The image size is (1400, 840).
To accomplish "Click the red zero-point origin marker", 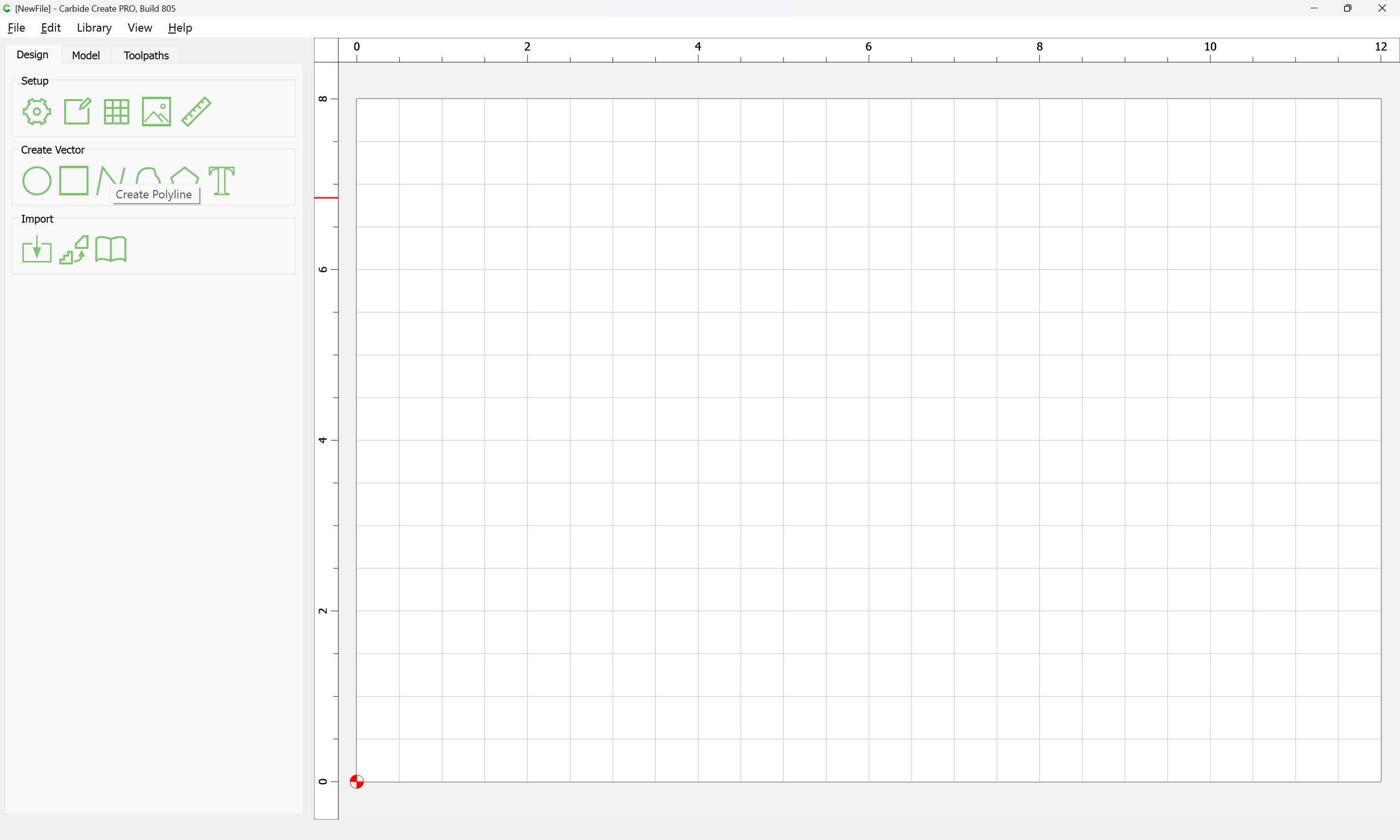I will 356,781.
